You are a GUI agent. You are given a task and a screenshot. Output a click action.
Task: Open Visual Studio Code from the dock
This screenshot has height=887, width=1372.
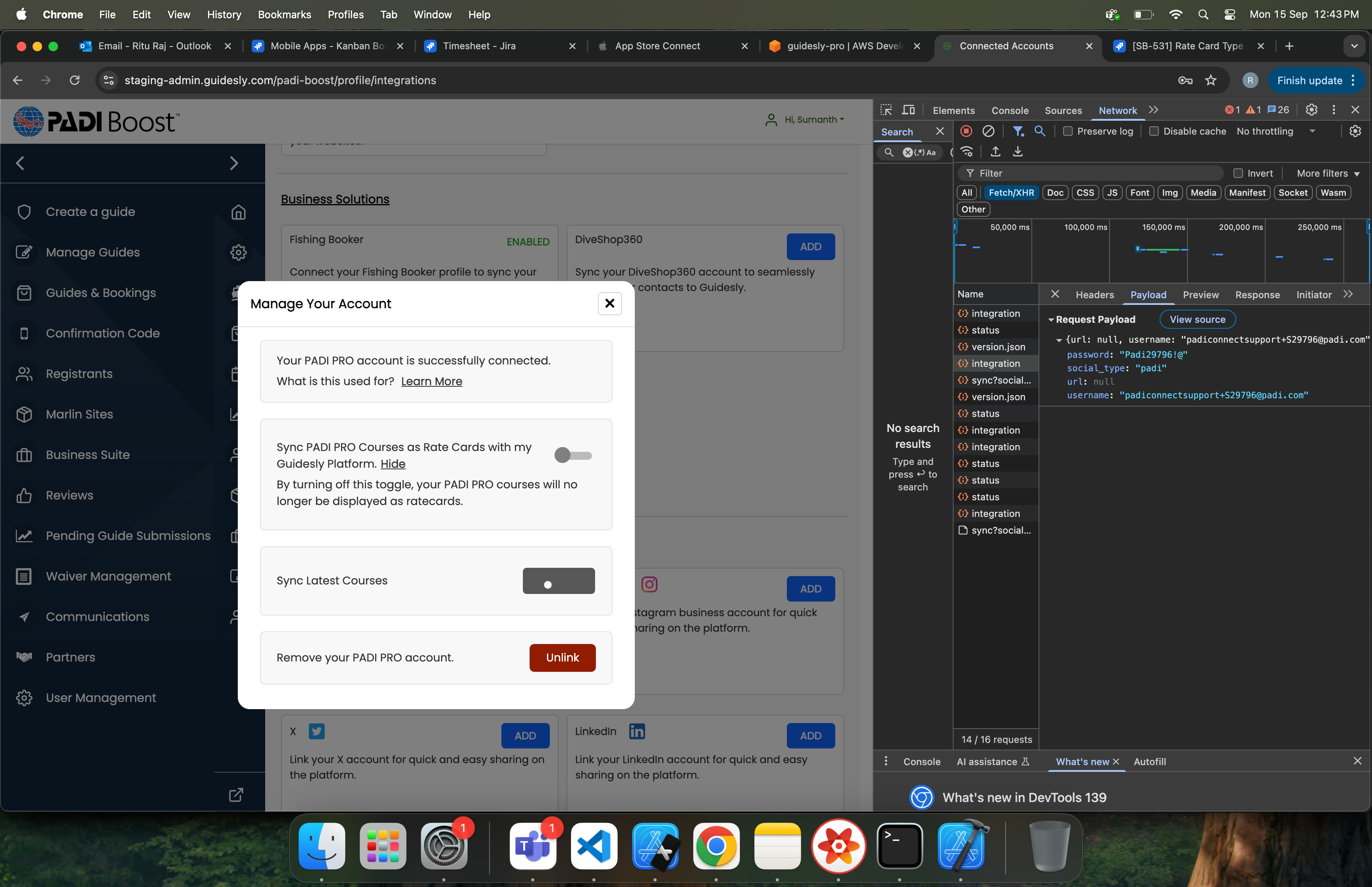pyautogui.click(x=594, y=846)
